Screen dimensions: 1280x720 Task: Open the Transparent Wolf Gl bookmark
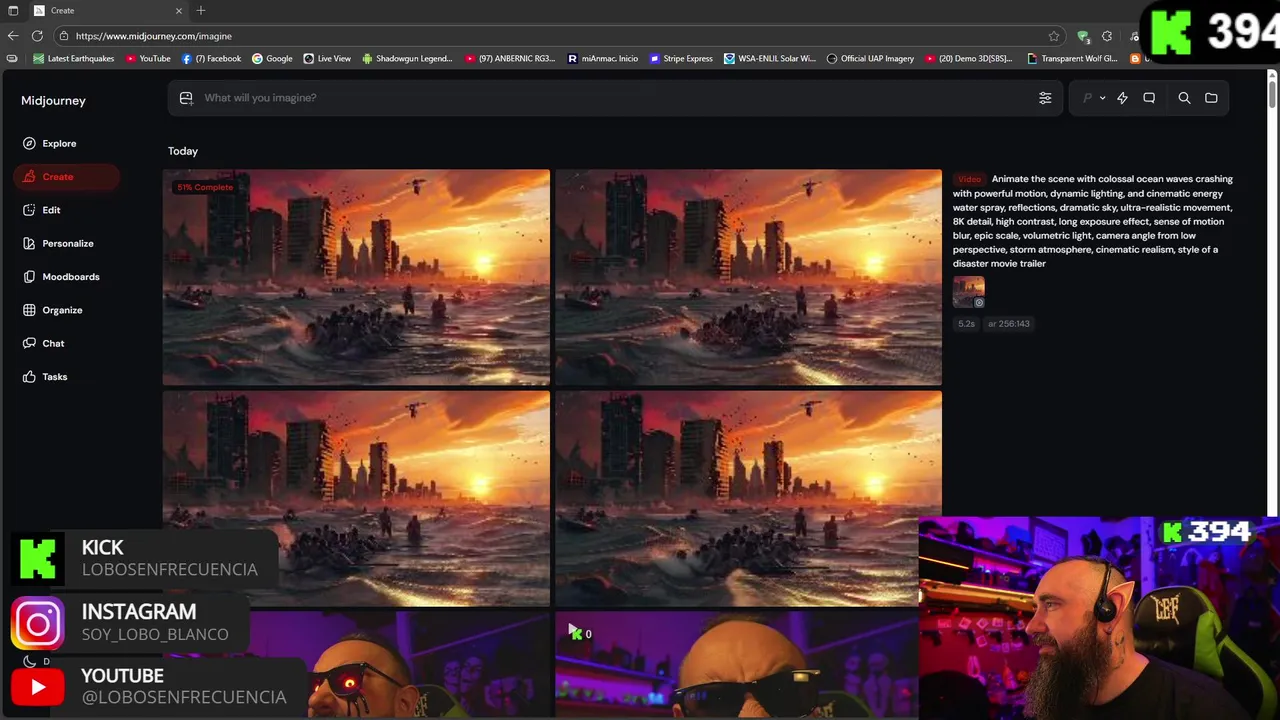1073,59
